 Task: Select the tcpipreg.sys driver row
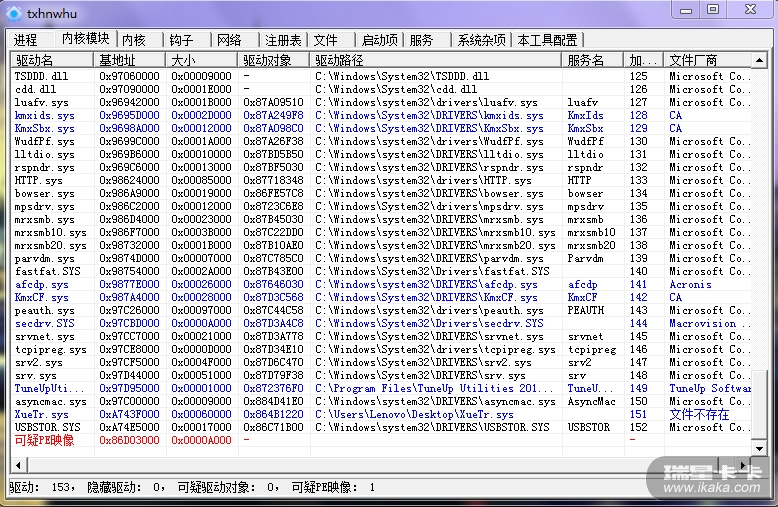[381, 349]
